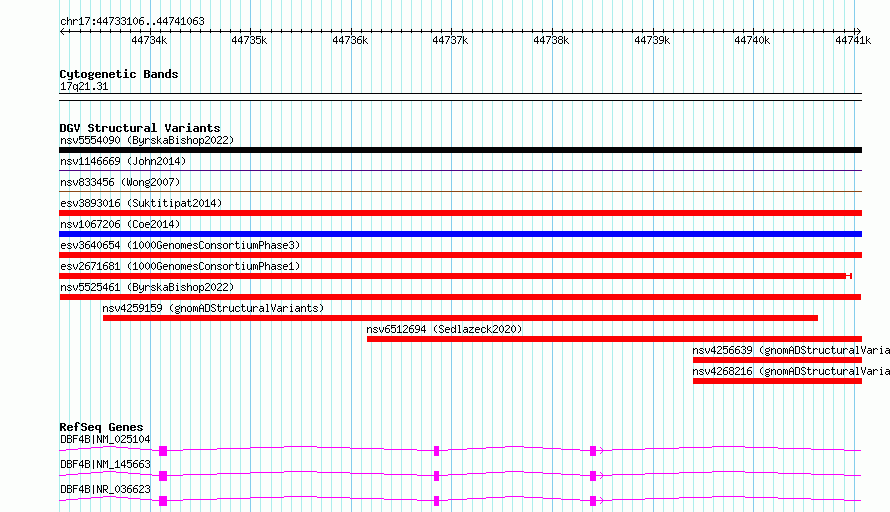Image resolution: width=890 pixels, height=512 pixels.
Task: Select the DGV Structural Variants track title
Action: pyautogui.click(x=140, y=128)
